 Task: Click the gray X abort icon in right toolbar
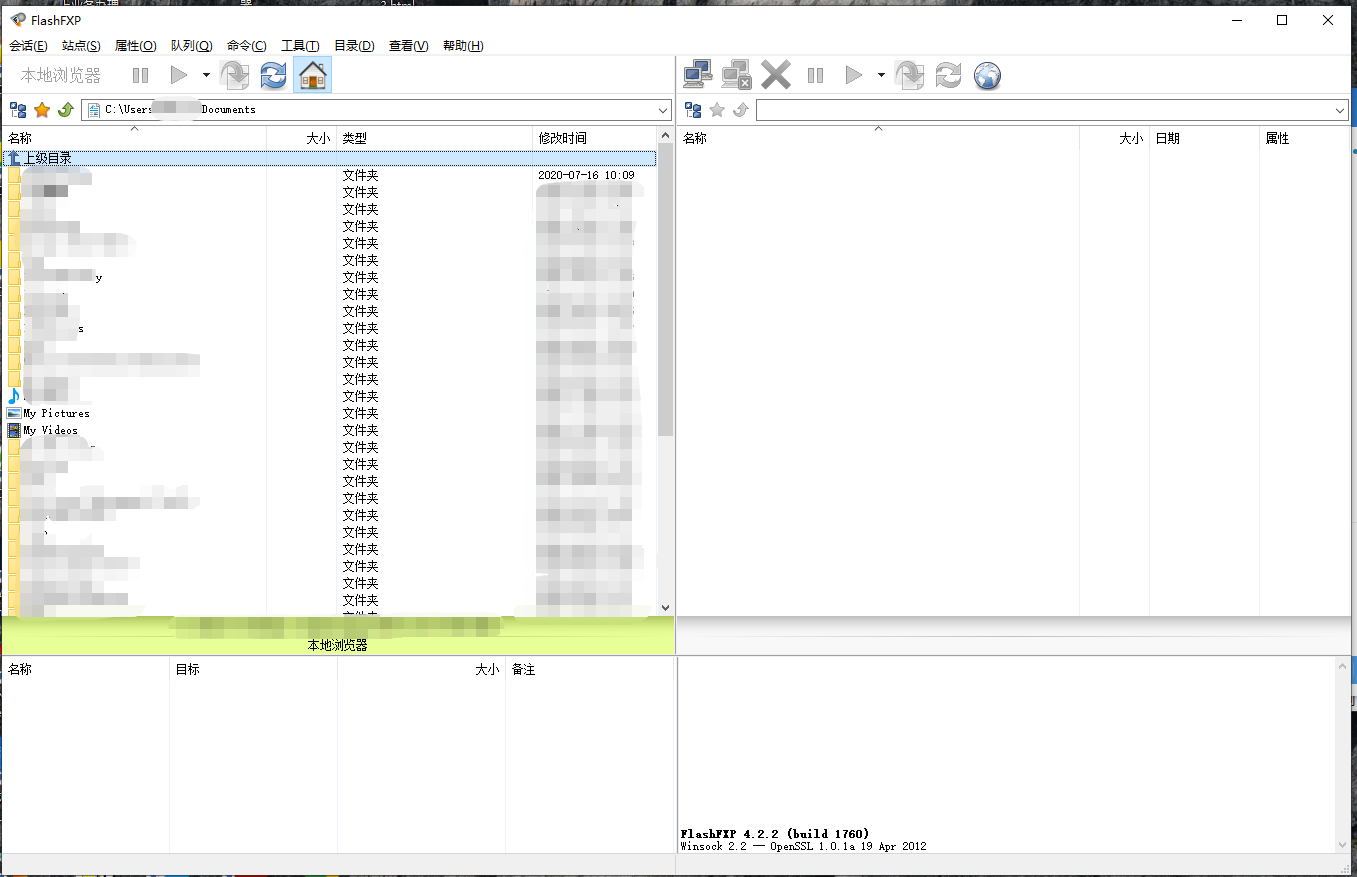coord(776,75)
